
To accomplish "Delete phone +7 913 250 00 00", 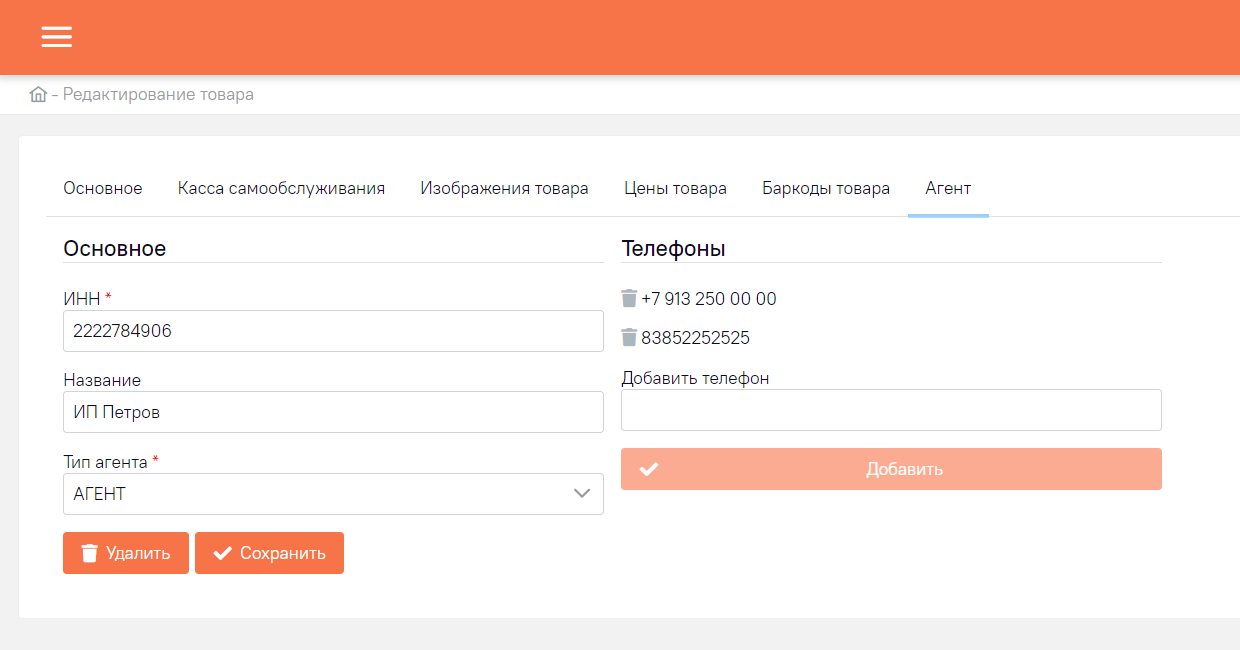I will (x=629, y=298).
